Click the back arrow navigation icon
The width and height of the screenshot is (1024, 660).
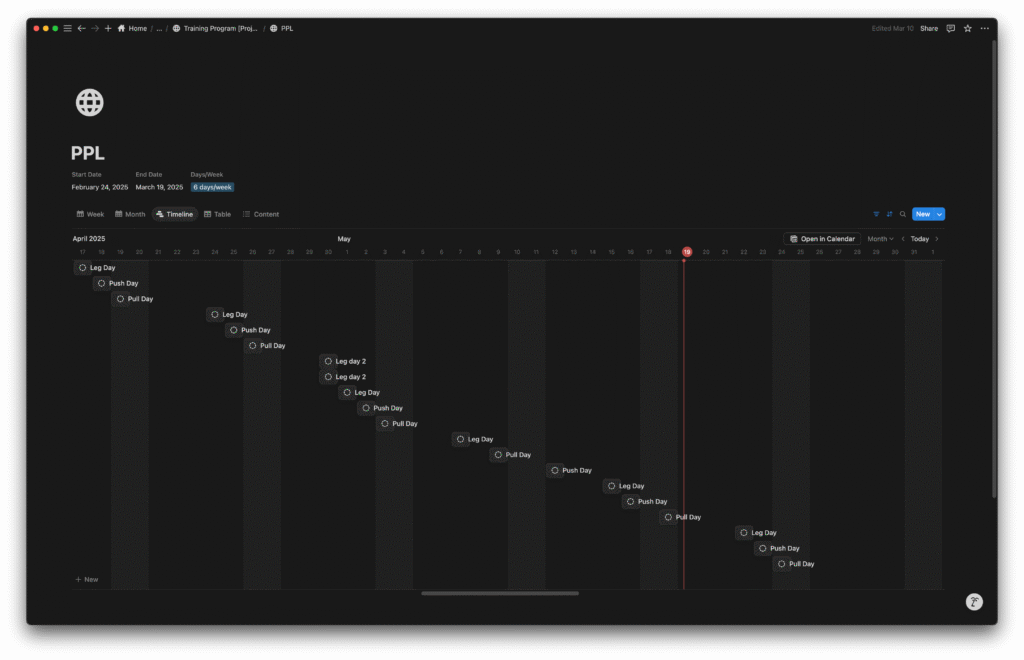pyautogui.click(x=81, y=28)
